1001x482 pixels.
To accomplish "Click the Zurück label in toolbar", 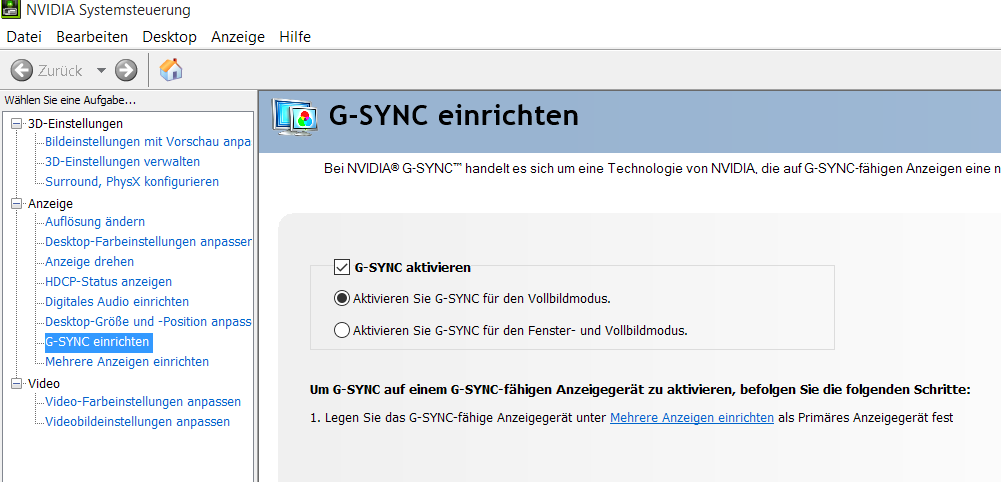I will point(60,71).
